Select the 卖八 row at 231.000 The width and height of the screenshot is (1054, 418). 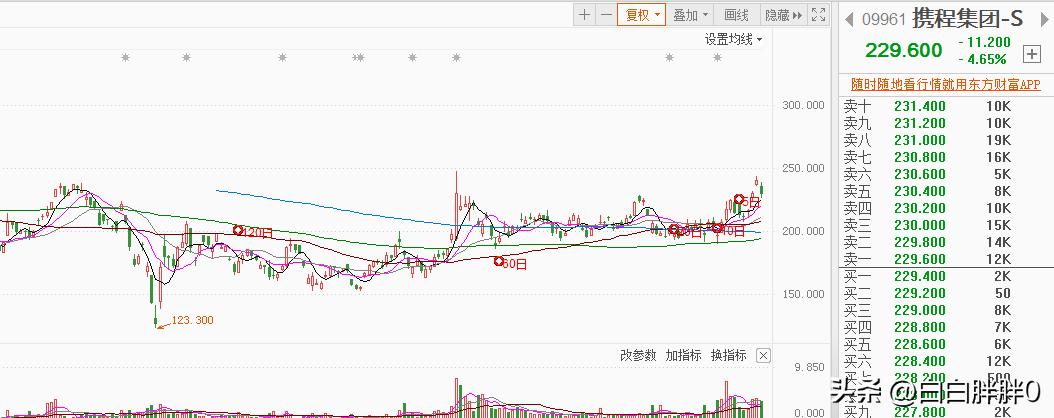(x=946, y=140)
